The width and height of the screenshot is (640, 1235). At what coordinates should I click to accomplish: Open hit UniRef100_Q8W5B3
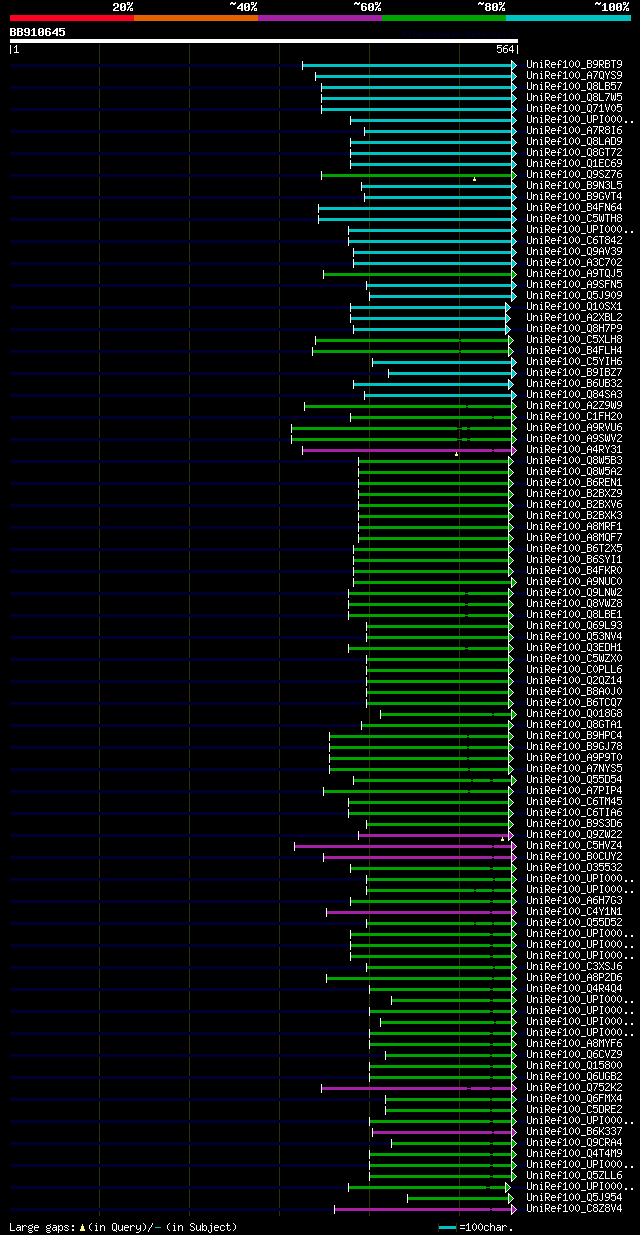click(x=574, y=461)
